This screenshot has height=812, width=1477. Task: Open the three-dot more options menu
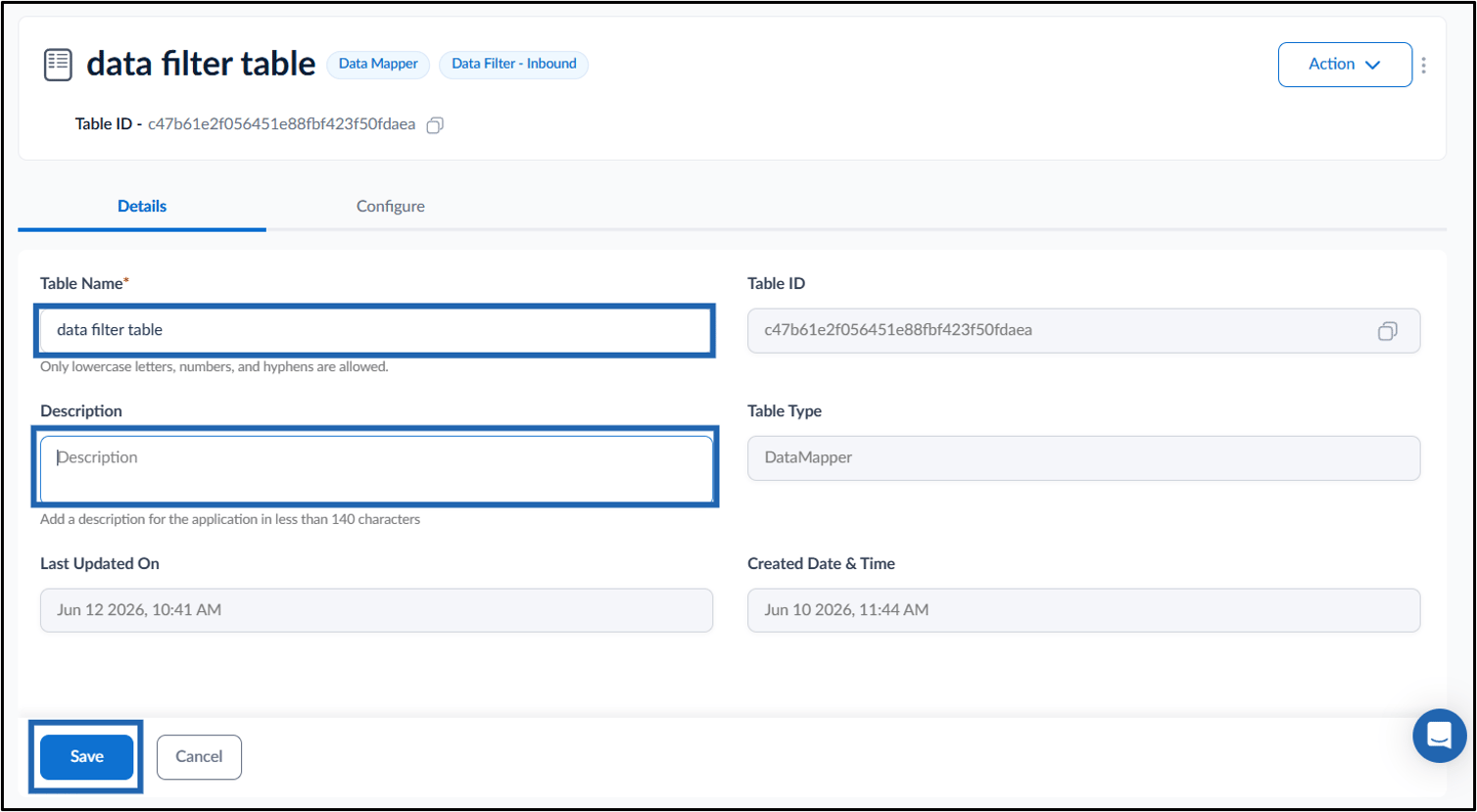(1423, 65)
